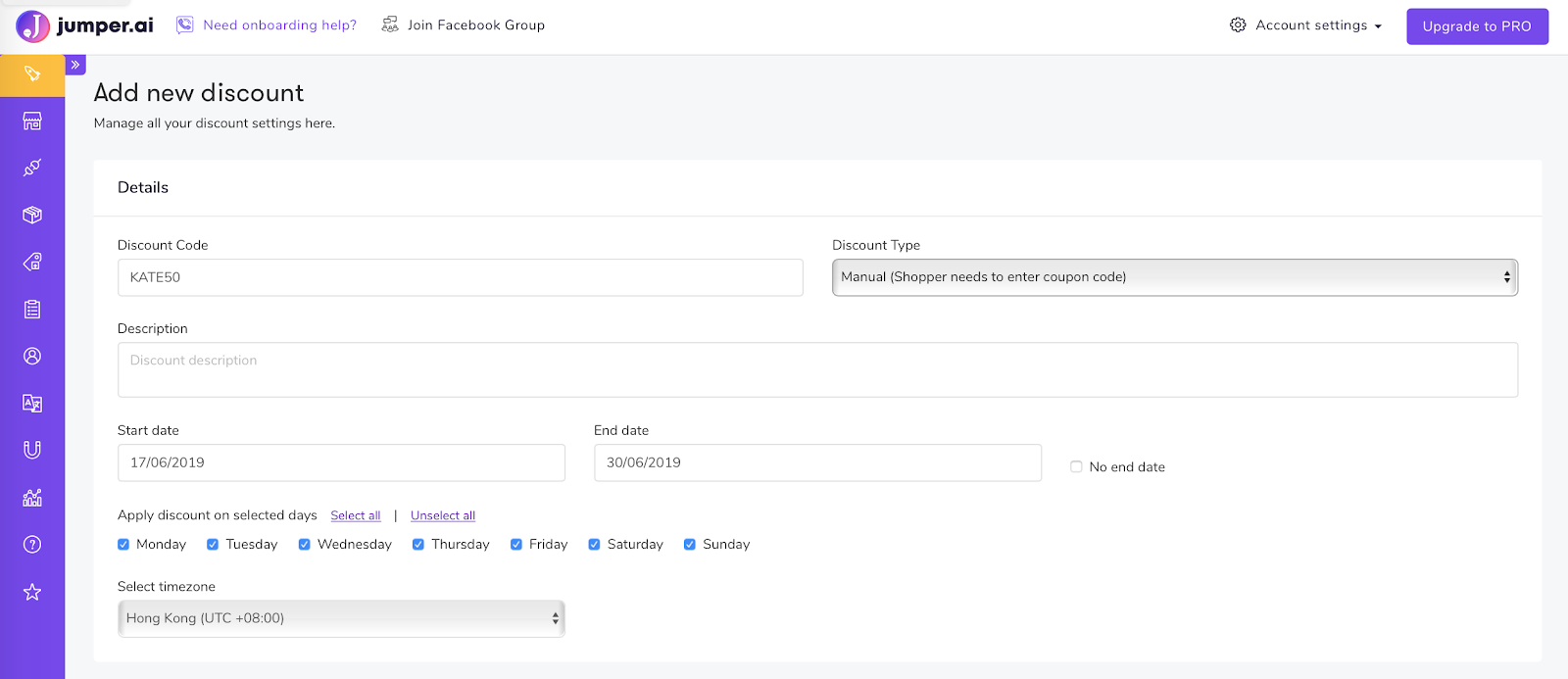Enable the No end date checkbox
The image size is (1568, 679).
click(1076, 467)
